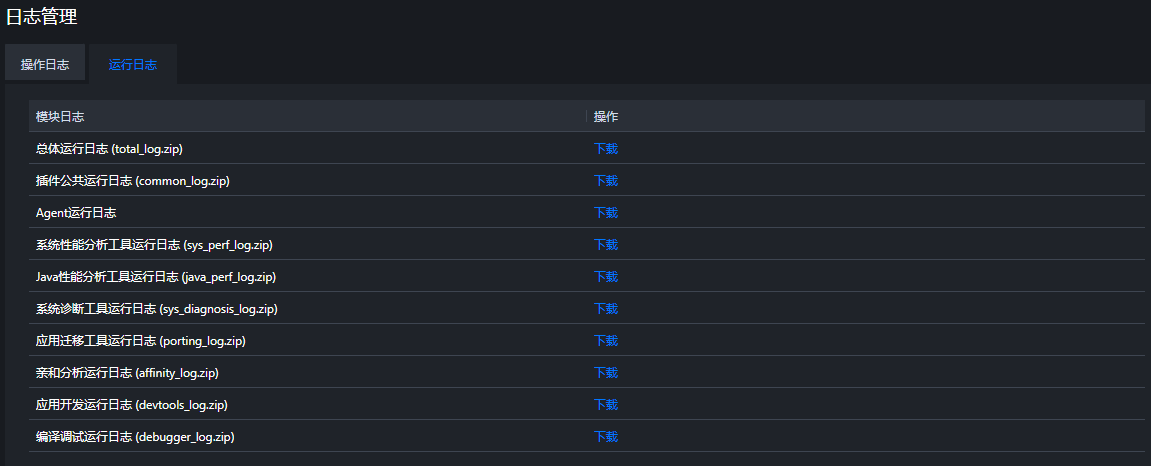
Task: Click the 操作 column header
Action: [606, 117]
